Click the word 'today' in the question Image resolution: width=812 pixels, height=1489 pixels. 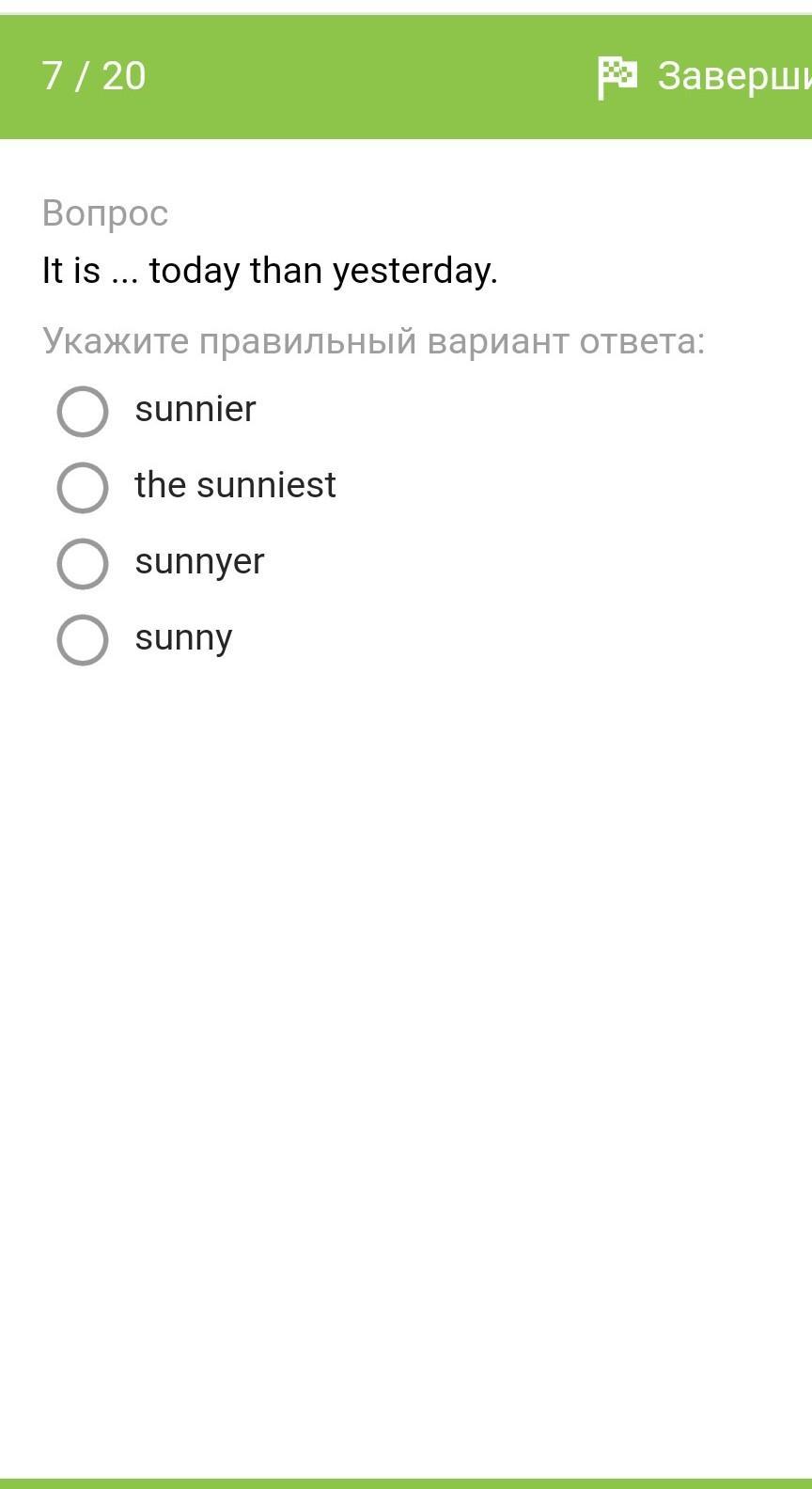(195, 271)
